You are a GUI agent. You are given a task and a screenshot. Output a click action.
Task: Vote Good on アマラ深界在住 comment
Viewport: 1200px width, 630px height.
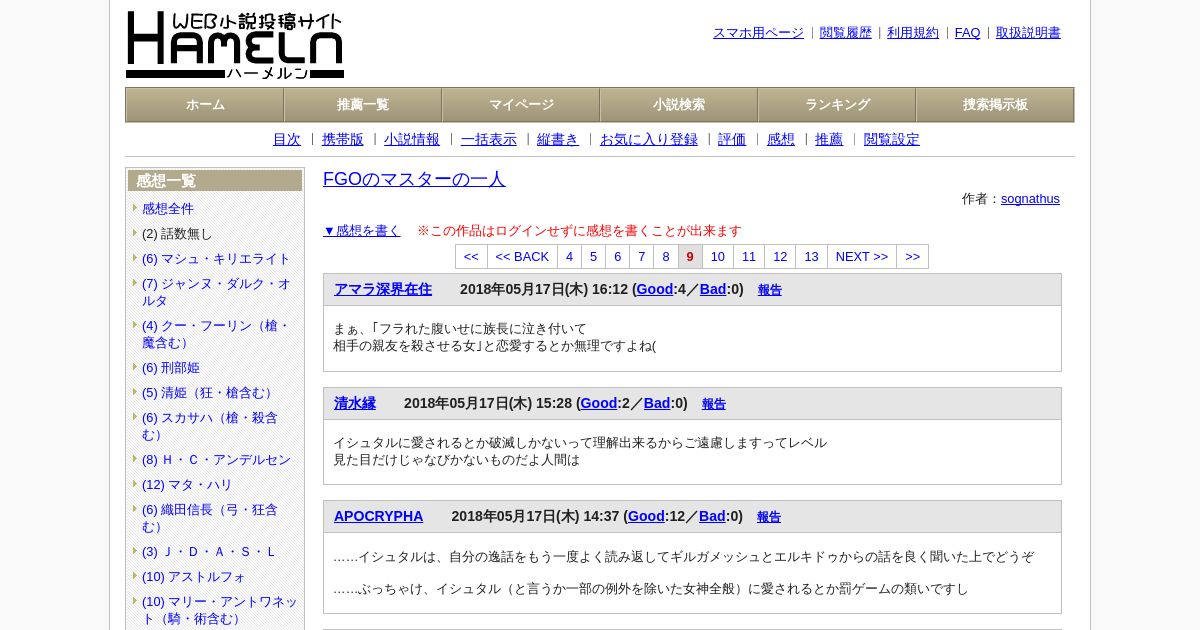tap(655, 289)
